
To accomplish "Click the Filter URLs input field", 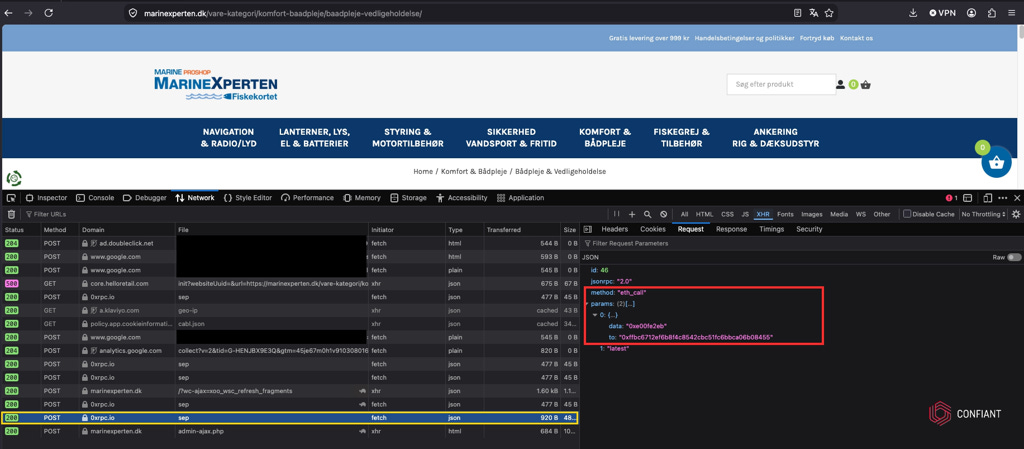I will 313,214.
